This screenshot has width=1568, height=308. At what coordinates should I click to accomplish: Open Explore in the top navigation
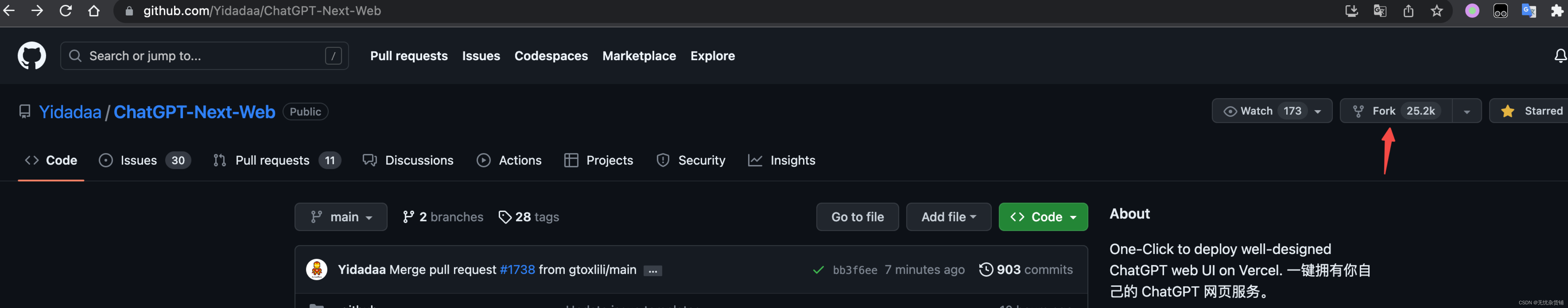[712, 56]
